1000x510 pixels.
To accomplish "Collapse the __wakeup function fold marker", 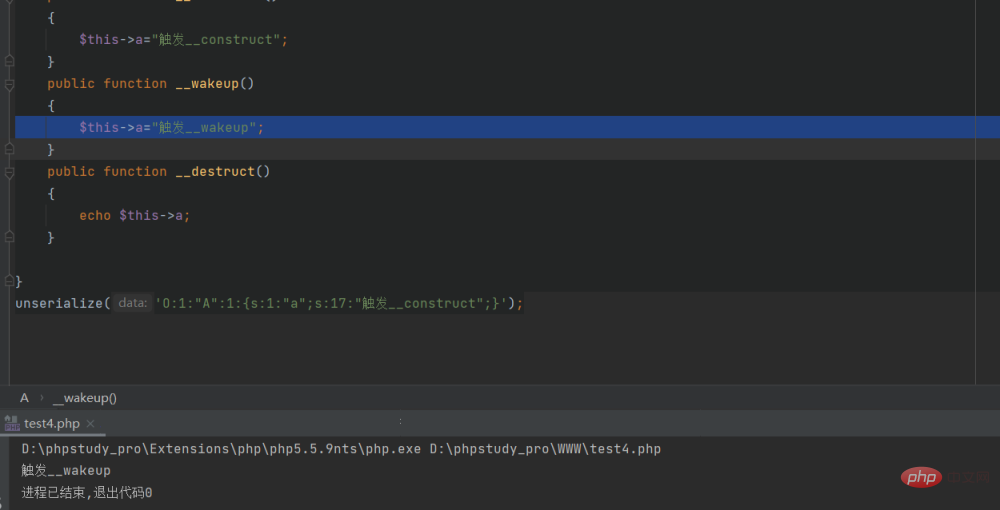I will pos(9,84).
